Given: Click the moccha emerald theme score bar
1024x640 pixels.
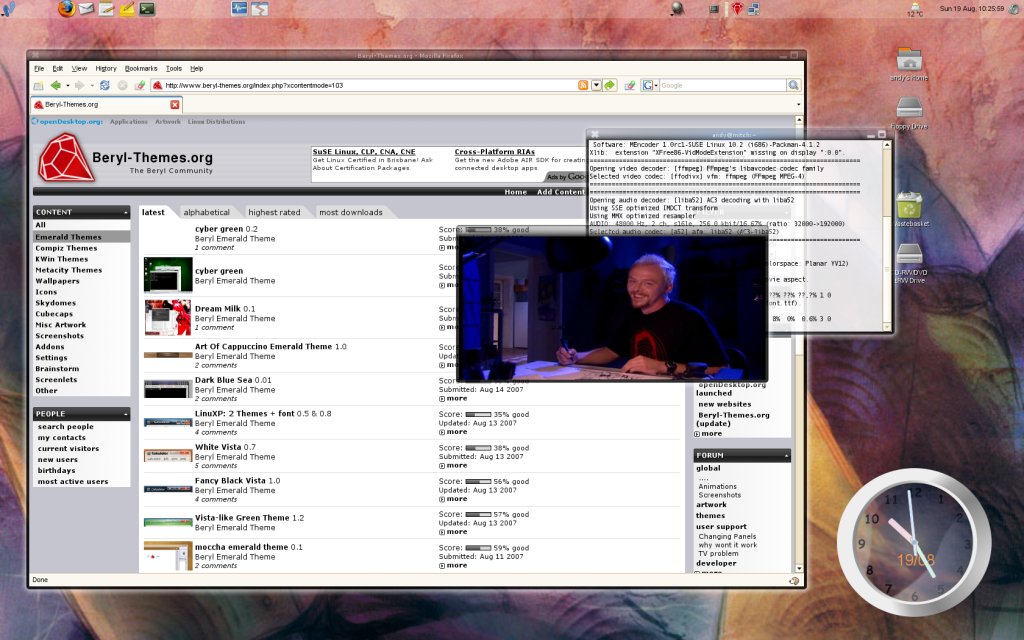Looking at the screenshot, I should 478,548.
